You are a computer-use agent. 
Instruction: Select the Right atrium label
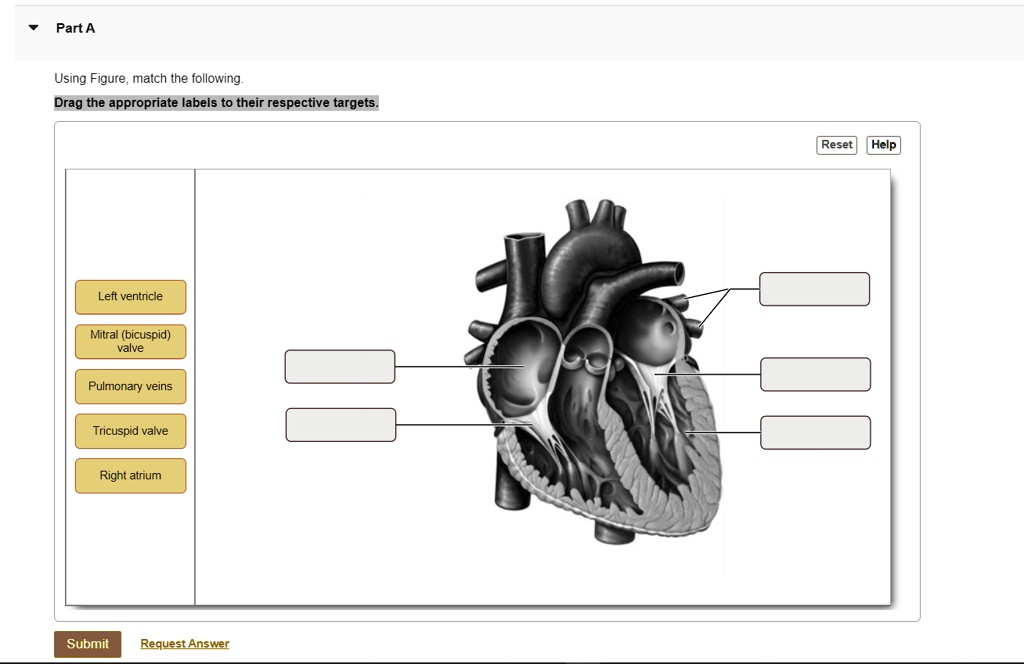(130, 475)
